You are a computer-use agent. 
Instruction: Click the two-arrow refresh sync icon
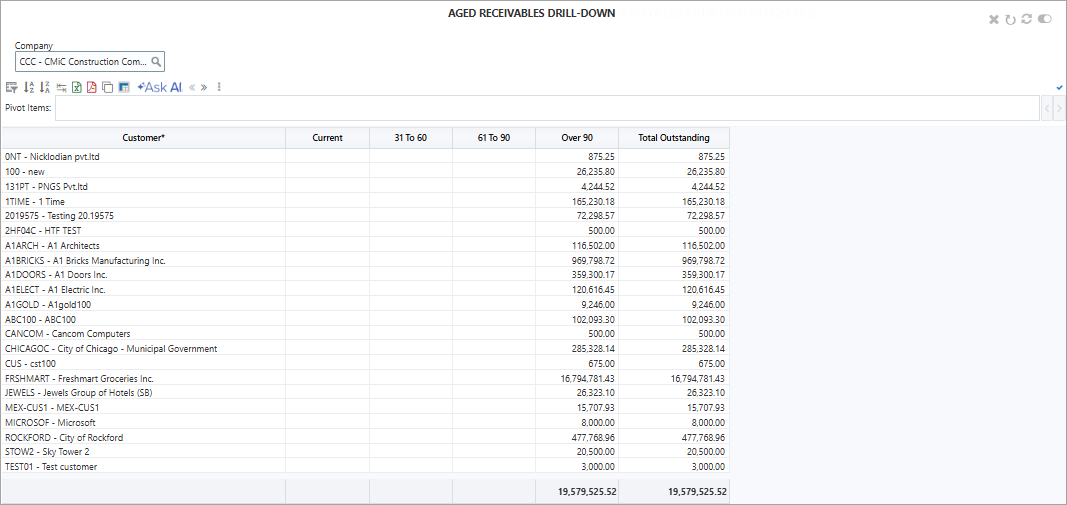[x=1028, y=20]
